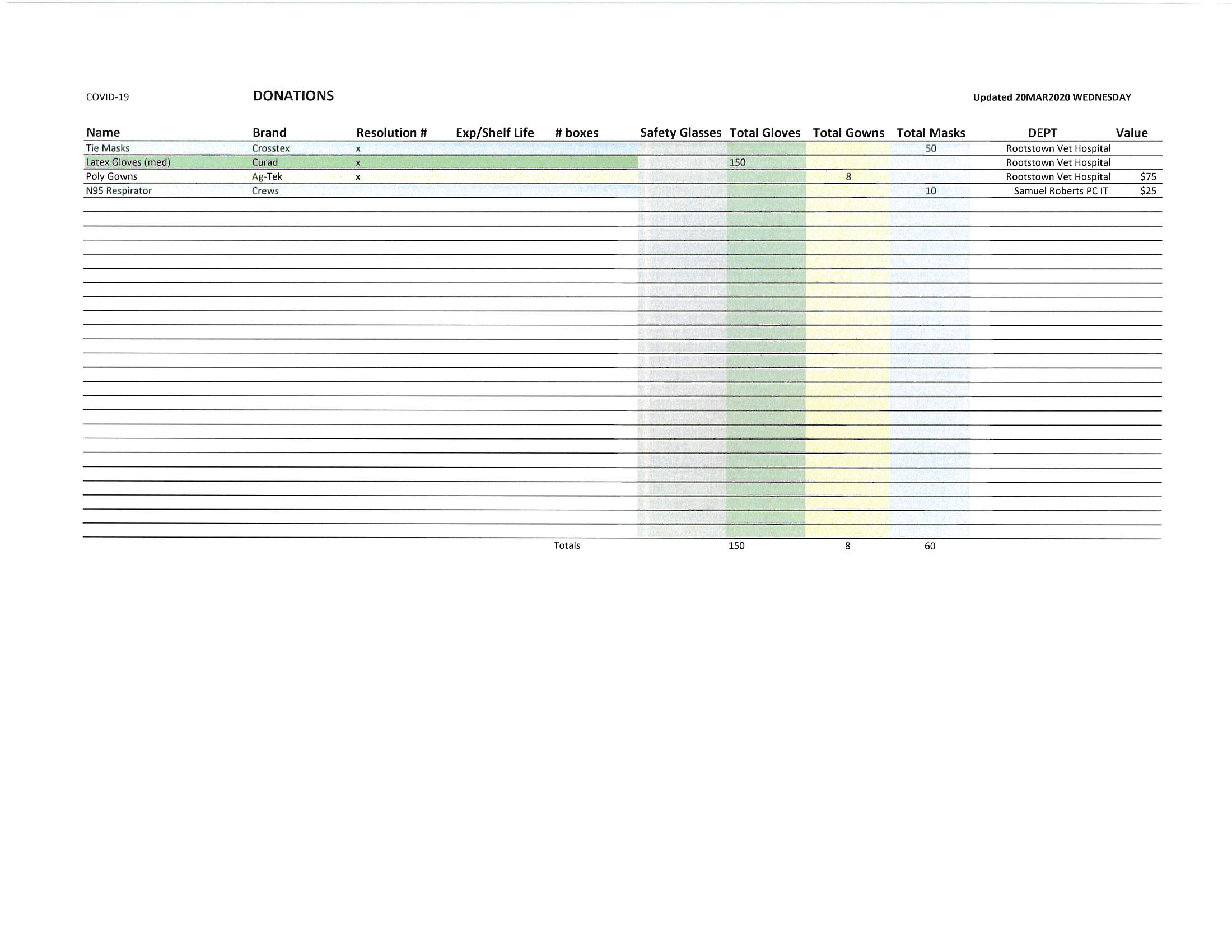This screenshot has width=1232, height=952.
Task: Click the Total Gloves header
Action: coord(765,133)
